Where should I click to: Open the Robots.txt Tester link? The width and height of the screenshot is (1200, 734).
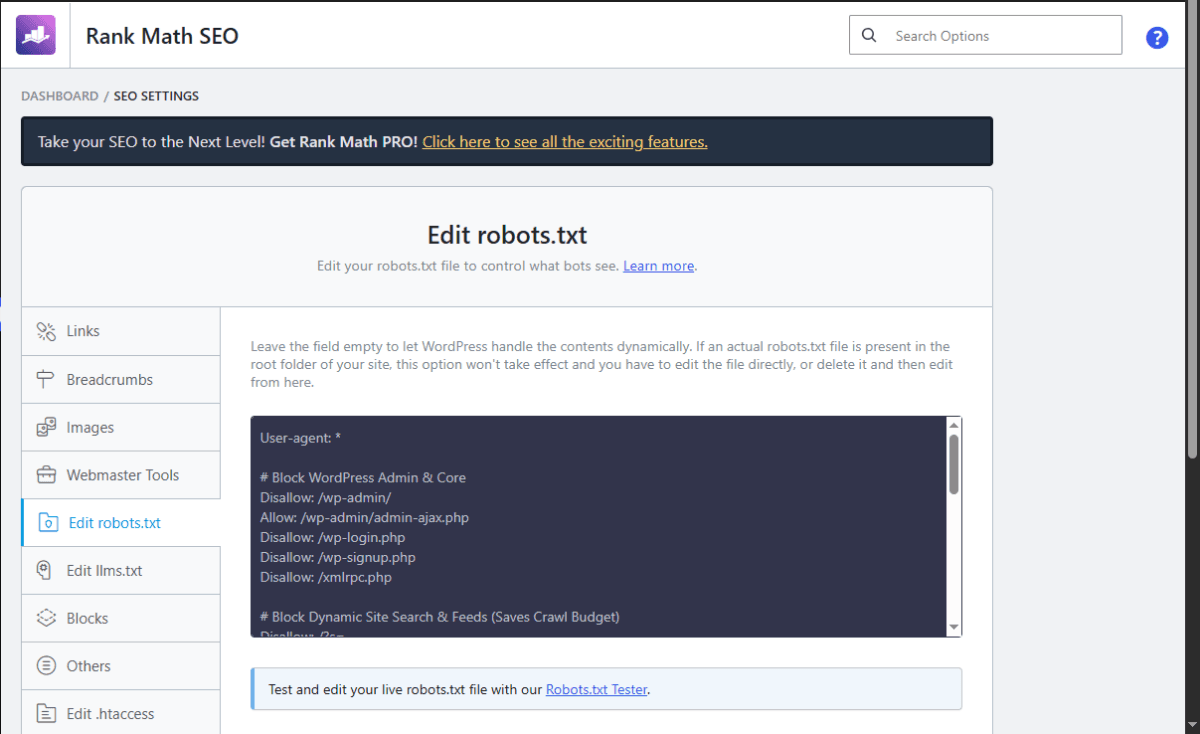click(x=596, y=689)
